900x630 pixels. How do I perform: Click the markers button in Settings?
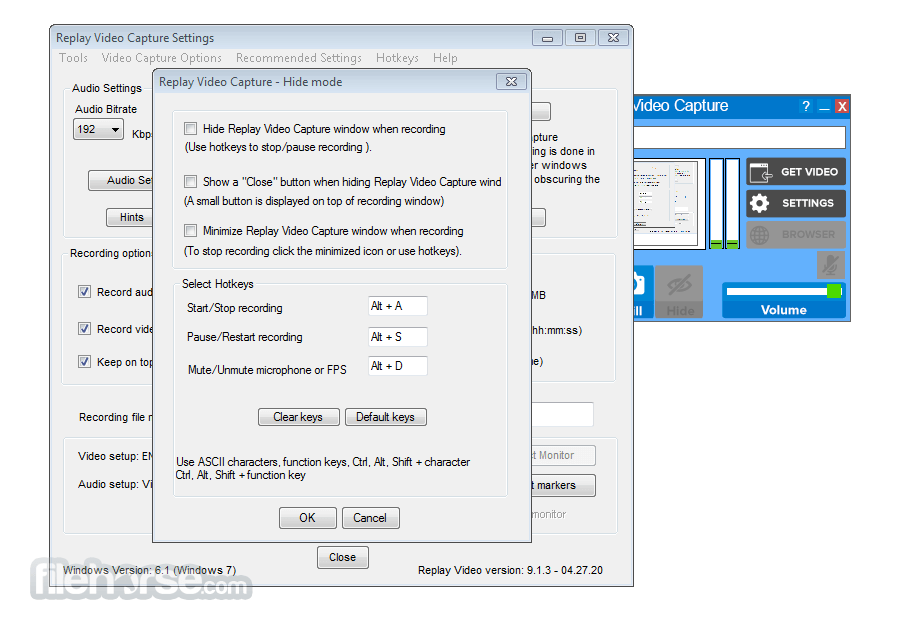(x=563, y=485)
